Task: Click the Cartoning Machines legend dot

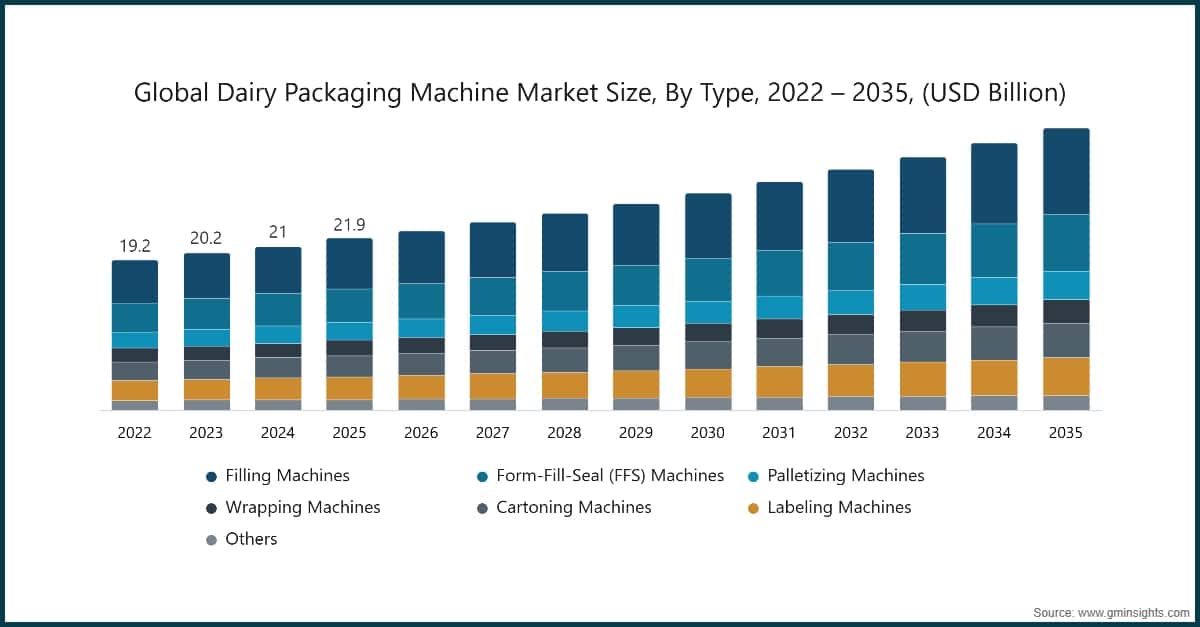Action: [x=483, y=508]
